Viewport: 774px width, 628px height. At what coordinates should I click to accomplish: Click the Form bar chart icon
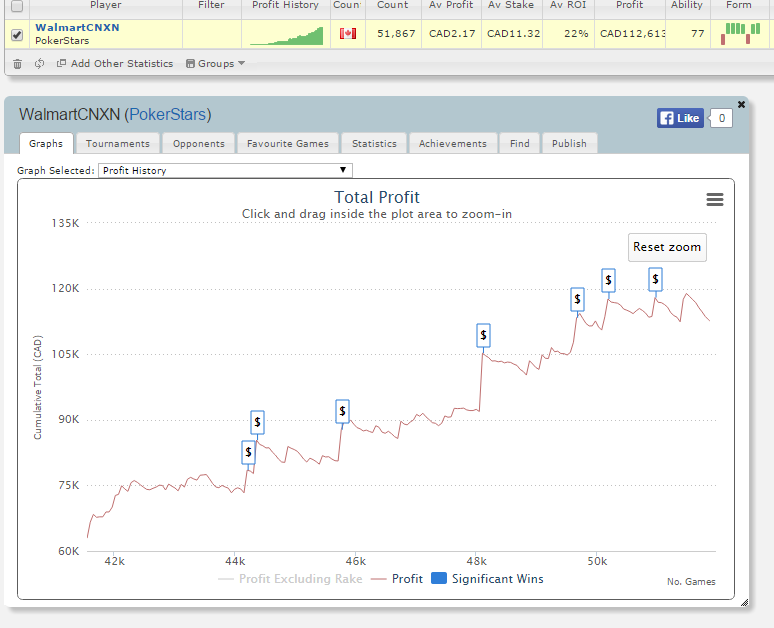coord(740,34)
